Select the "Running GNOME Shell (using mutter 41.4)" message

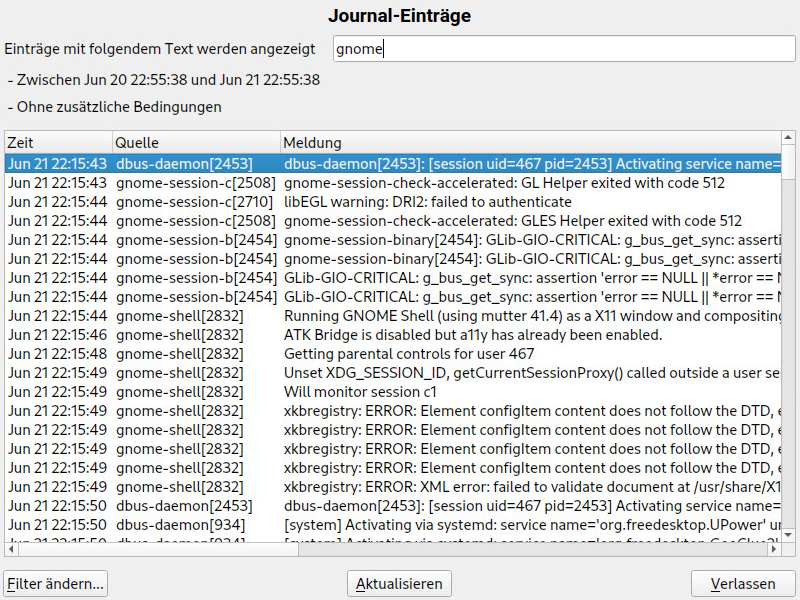coord(532,316)
